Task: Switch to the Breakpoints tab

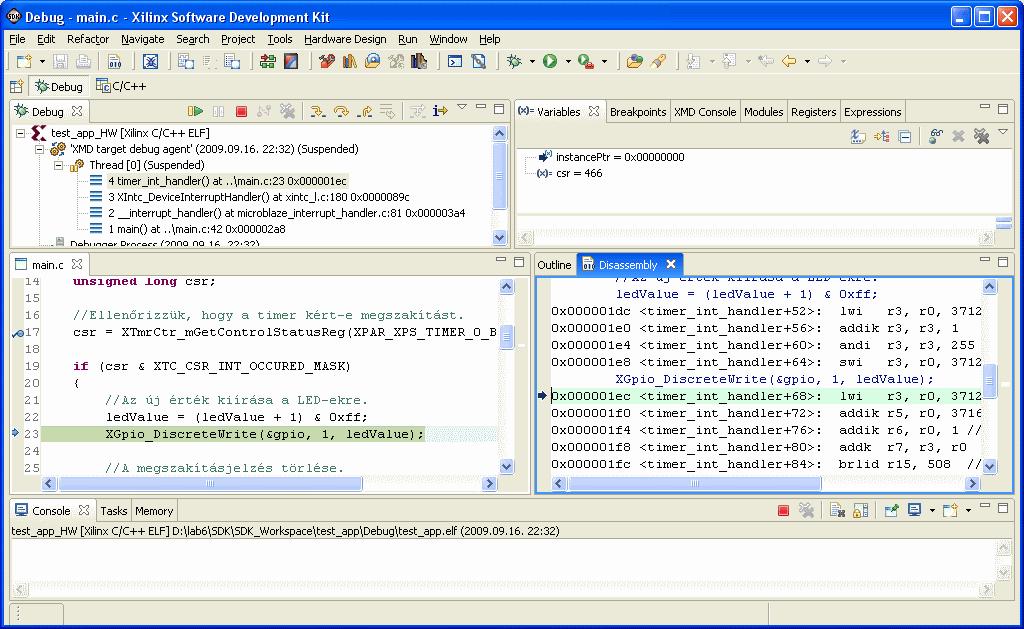Action: [637, 112]
